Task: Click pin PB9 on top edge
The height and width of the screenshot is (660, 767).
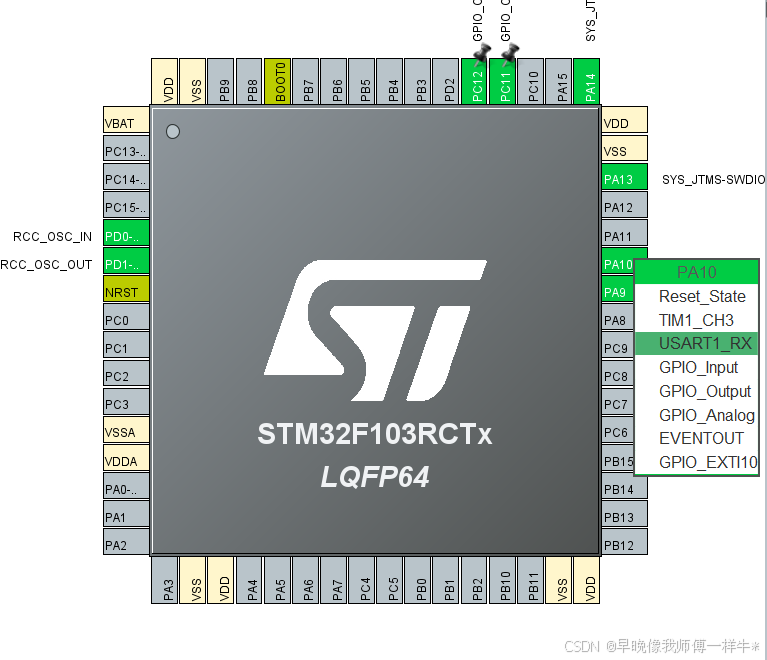Action: (x=221, y=81)
